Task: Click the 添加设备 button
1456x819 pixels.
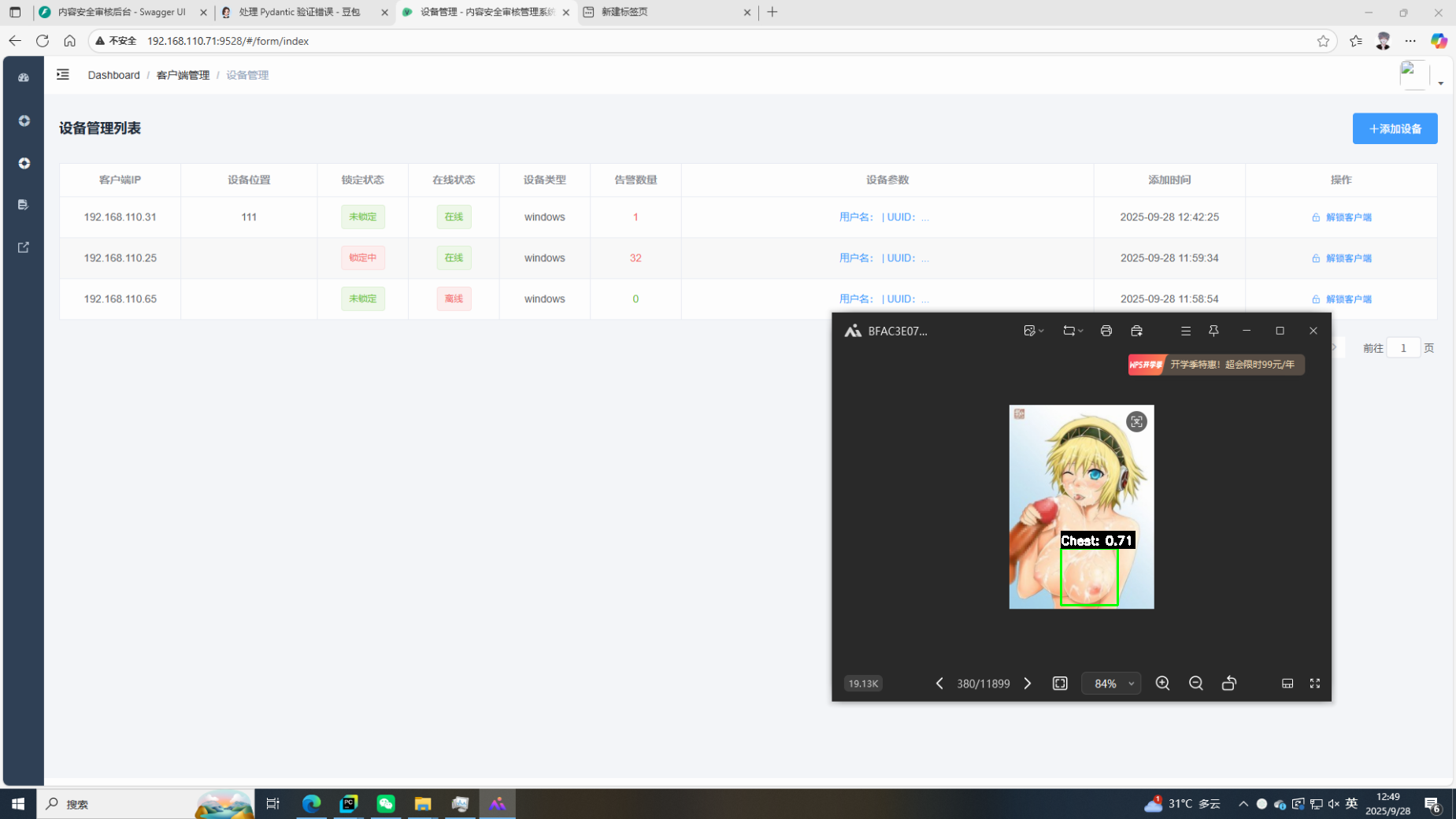Action: pyautogui.click(x=1395, y=128)
